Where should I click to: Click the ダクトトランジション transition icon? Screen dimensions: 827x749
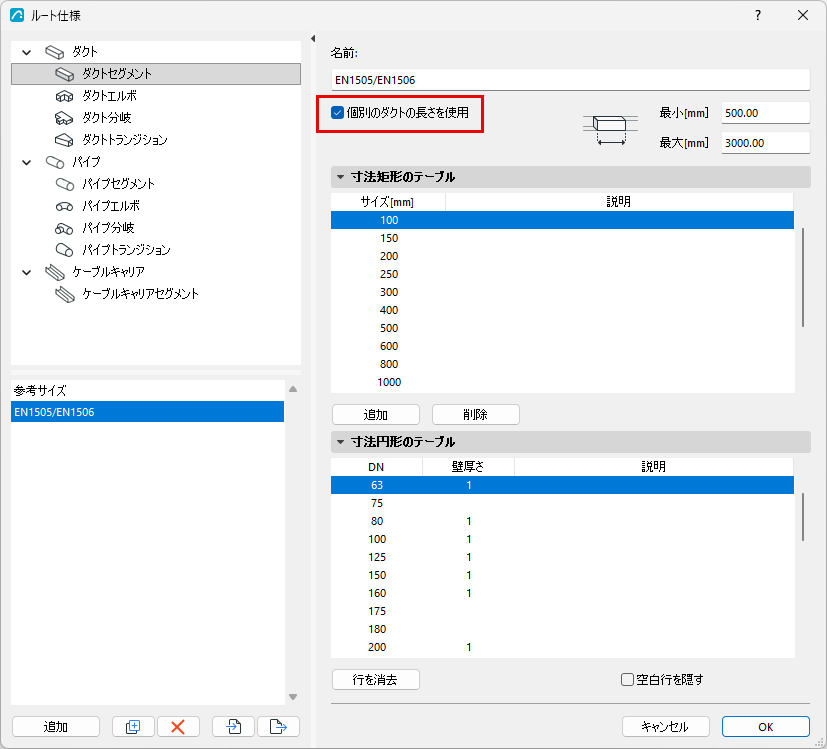coord(64,140)
